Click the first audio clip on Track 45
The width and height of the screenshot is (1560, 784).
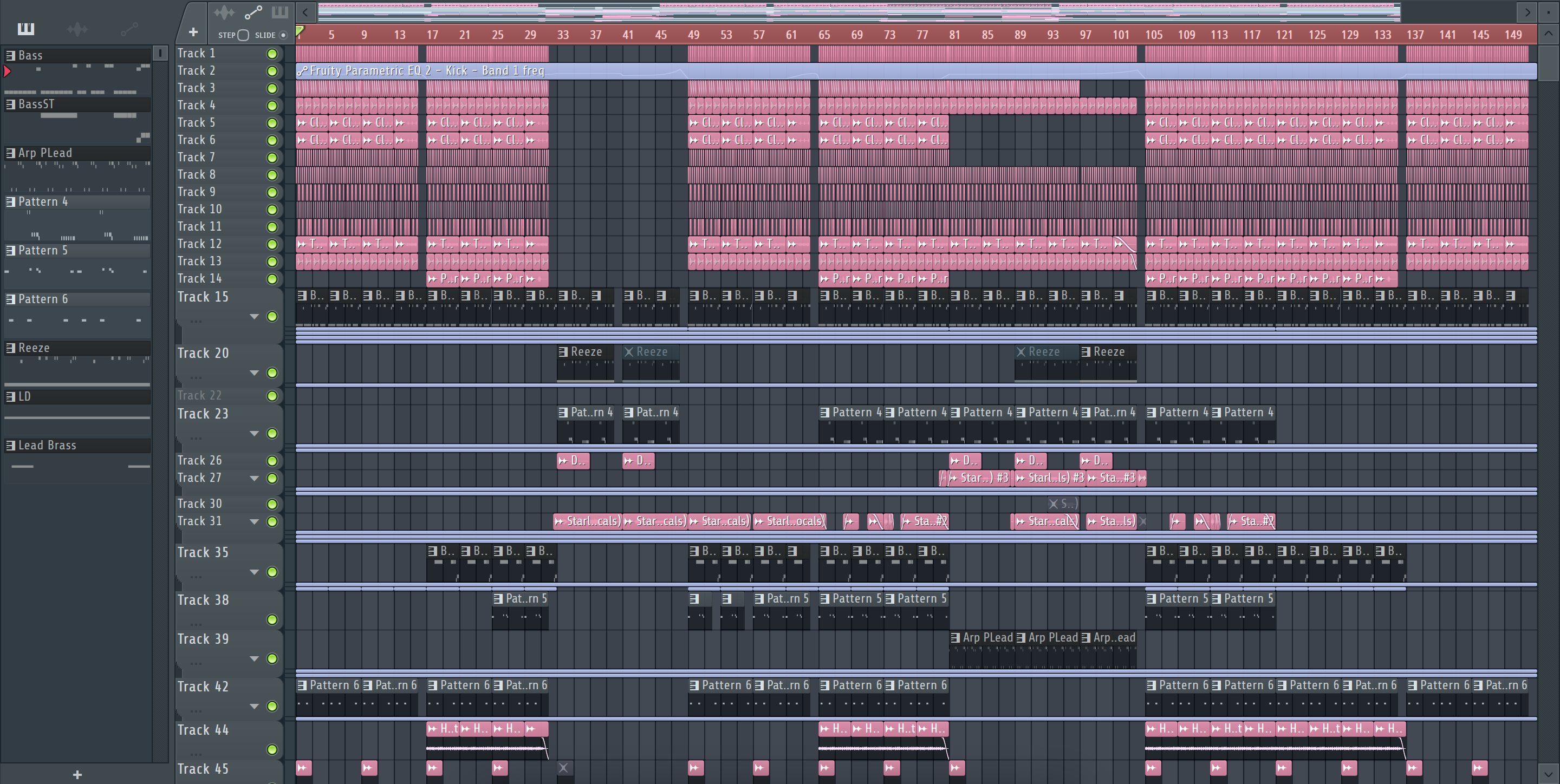click(303, 768)
